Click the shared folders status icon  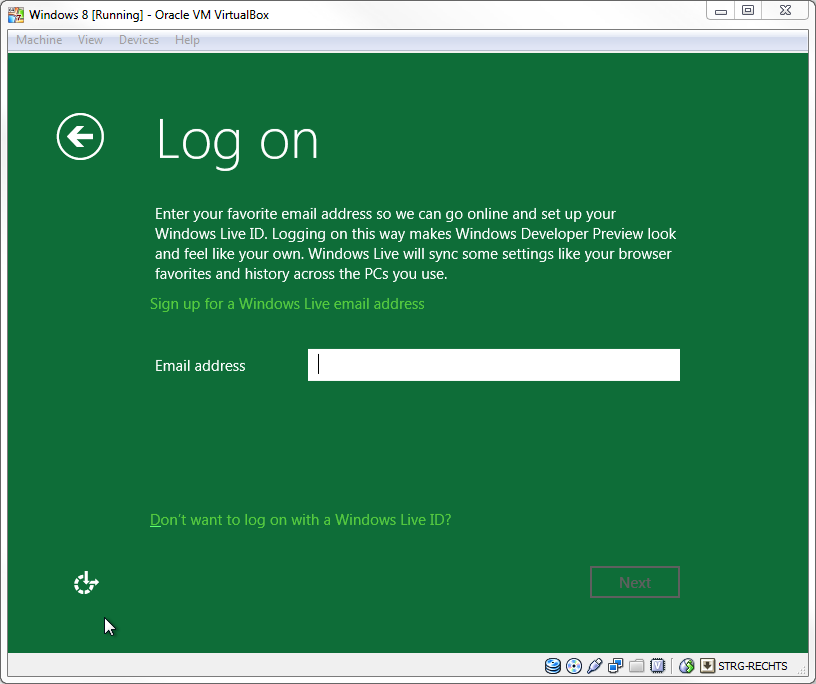pos(637,666)
